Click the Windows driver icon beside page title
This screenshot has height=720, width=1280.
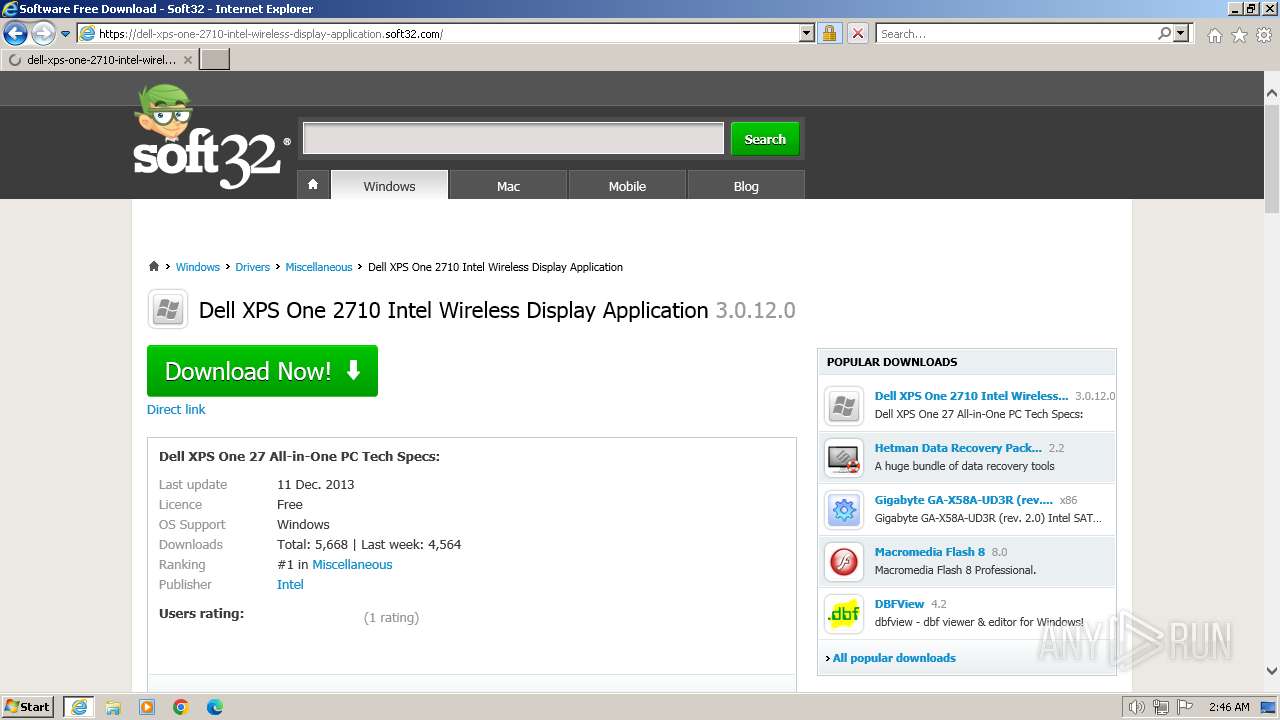[168, 309]
